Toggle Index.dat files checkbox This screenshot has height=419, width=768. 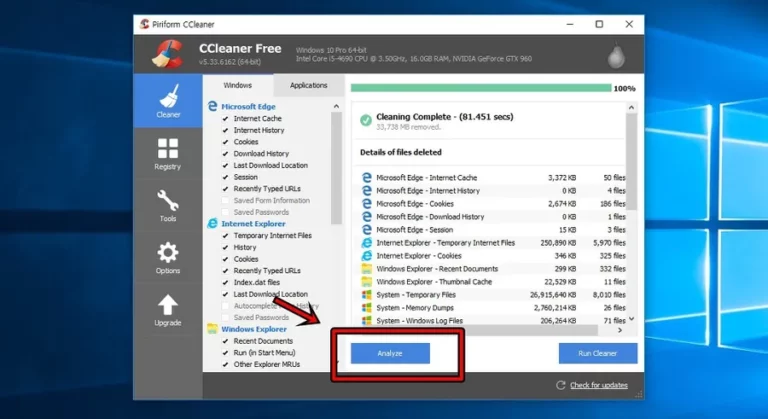point(225,282)
